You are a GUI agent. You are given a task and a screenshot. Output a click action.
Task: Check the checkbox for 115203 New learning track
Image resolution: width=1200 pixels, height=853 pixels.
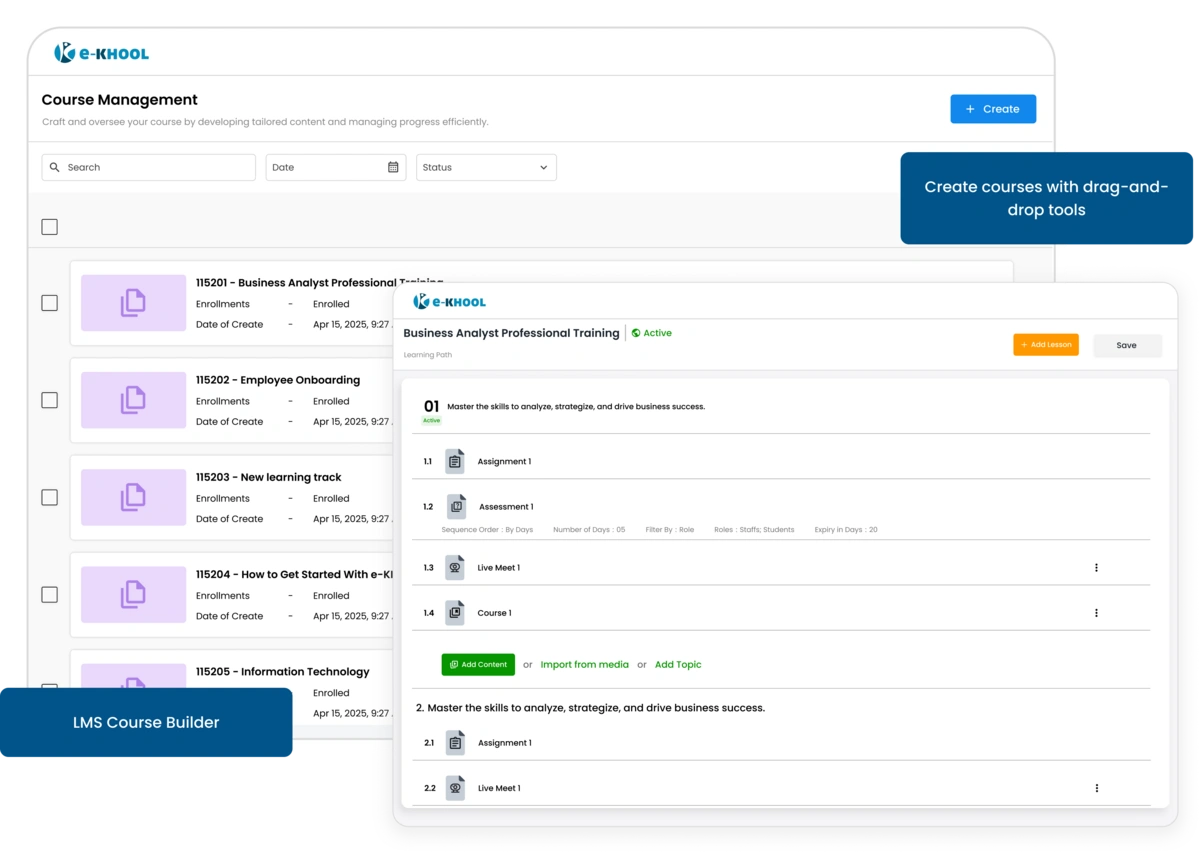(x=49, y=497)
